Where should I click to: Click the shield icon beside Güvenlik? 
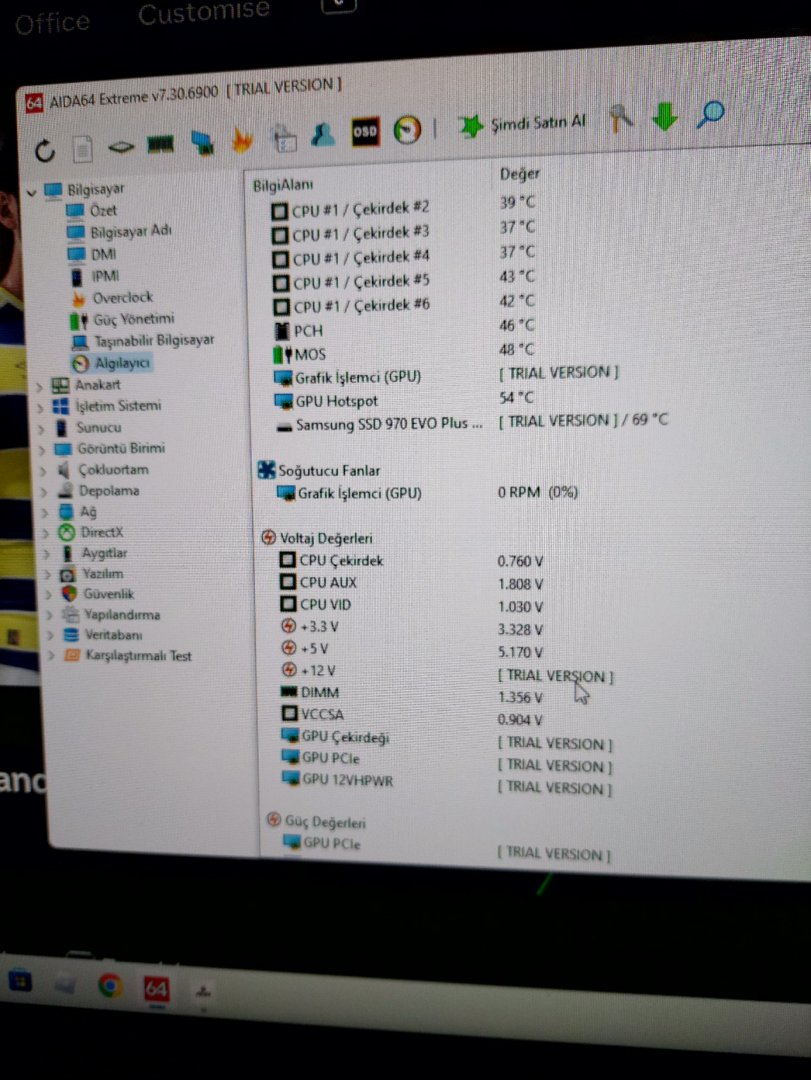[x=69, y=594]
